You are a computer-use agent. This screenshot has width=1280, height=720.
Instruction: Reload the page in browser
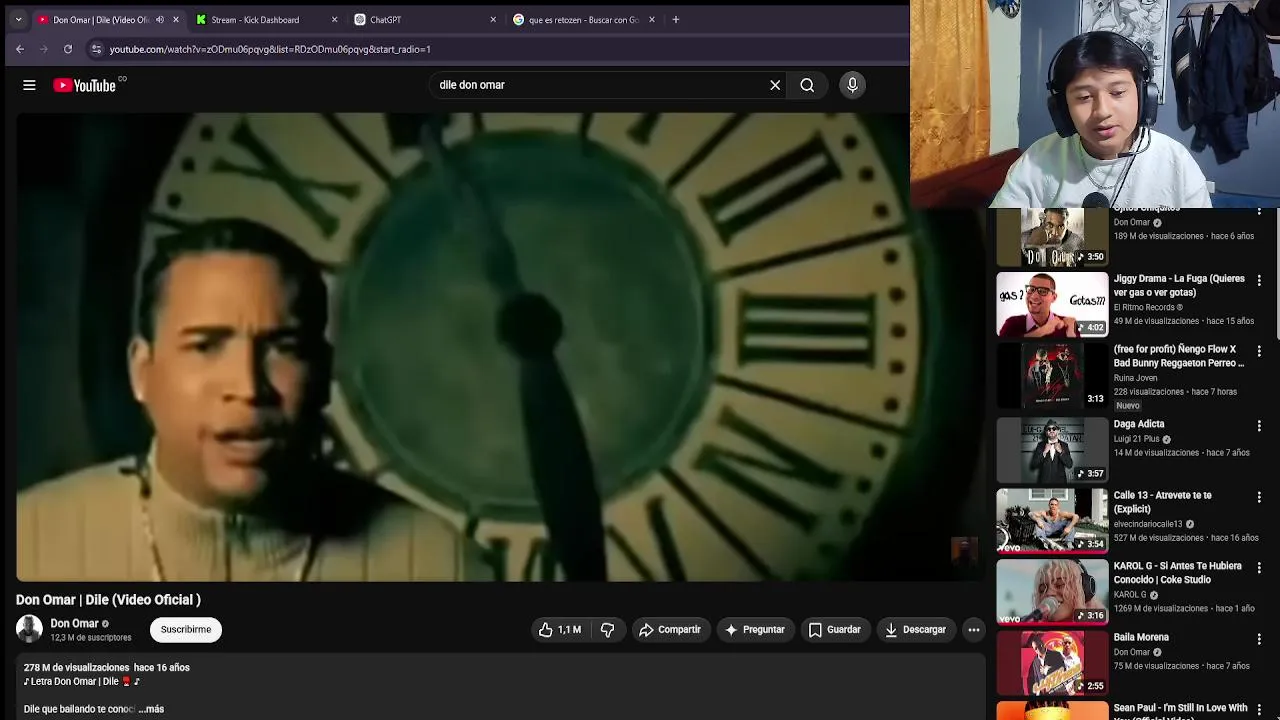click(x=68, y=49)
